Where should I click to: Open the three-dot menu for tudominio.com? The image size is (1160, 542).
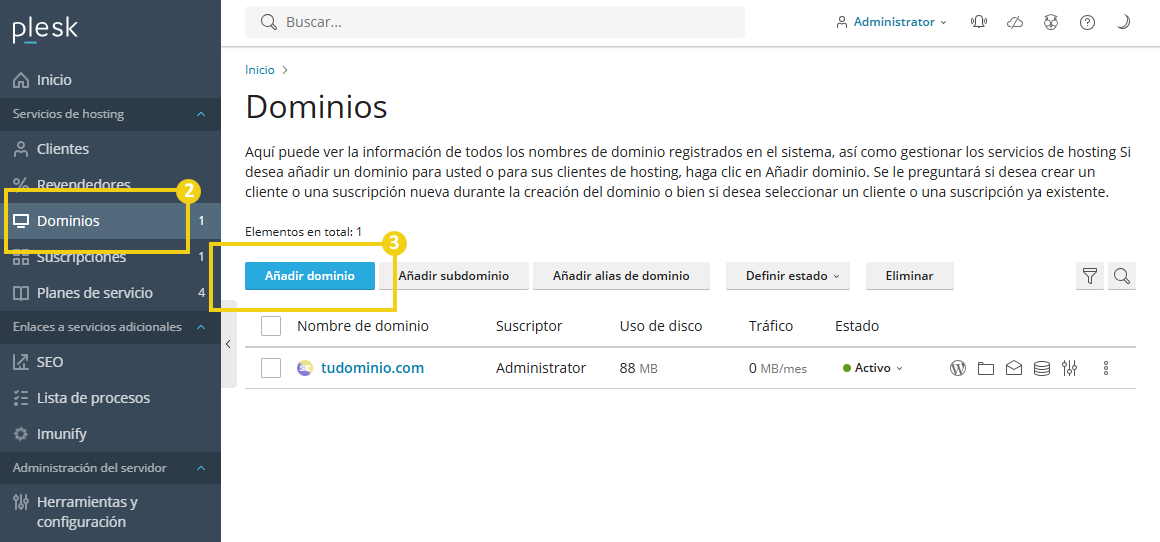pyautogui.click(x=1106, y=367)
